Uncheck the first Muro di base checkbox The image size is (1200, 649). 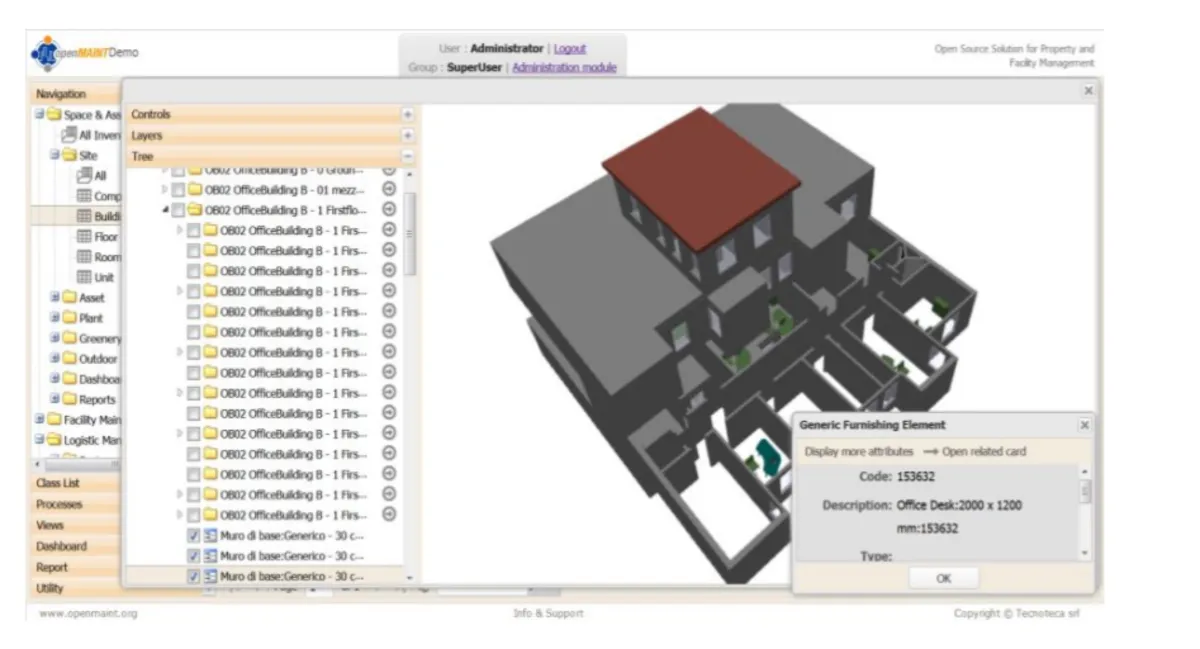point(194,536)
